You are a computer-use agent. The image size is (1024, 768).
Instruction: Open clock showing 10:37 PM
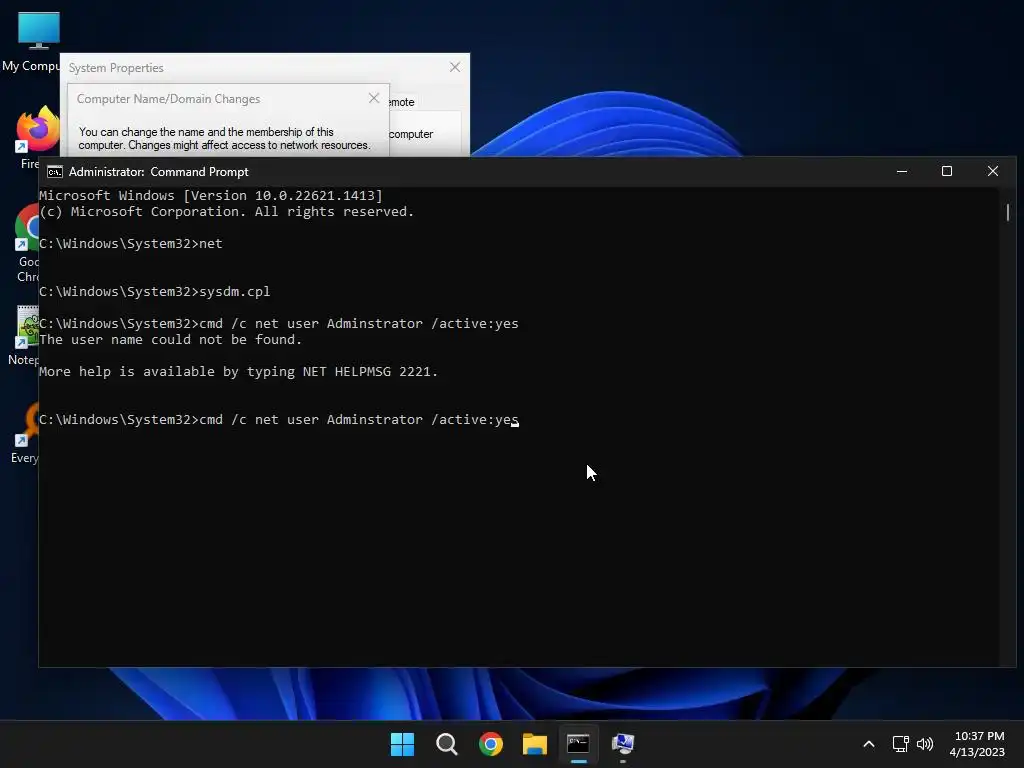(x=978, y=744)
